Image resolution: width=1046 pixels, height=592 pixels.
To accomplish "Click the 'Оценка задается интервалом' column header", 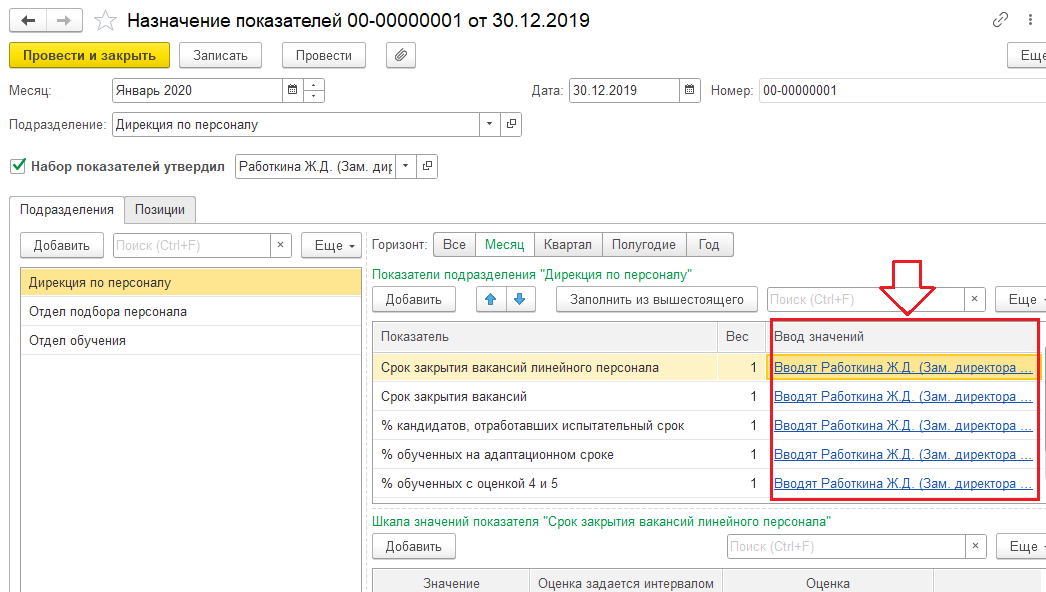I will coord(626,582).
